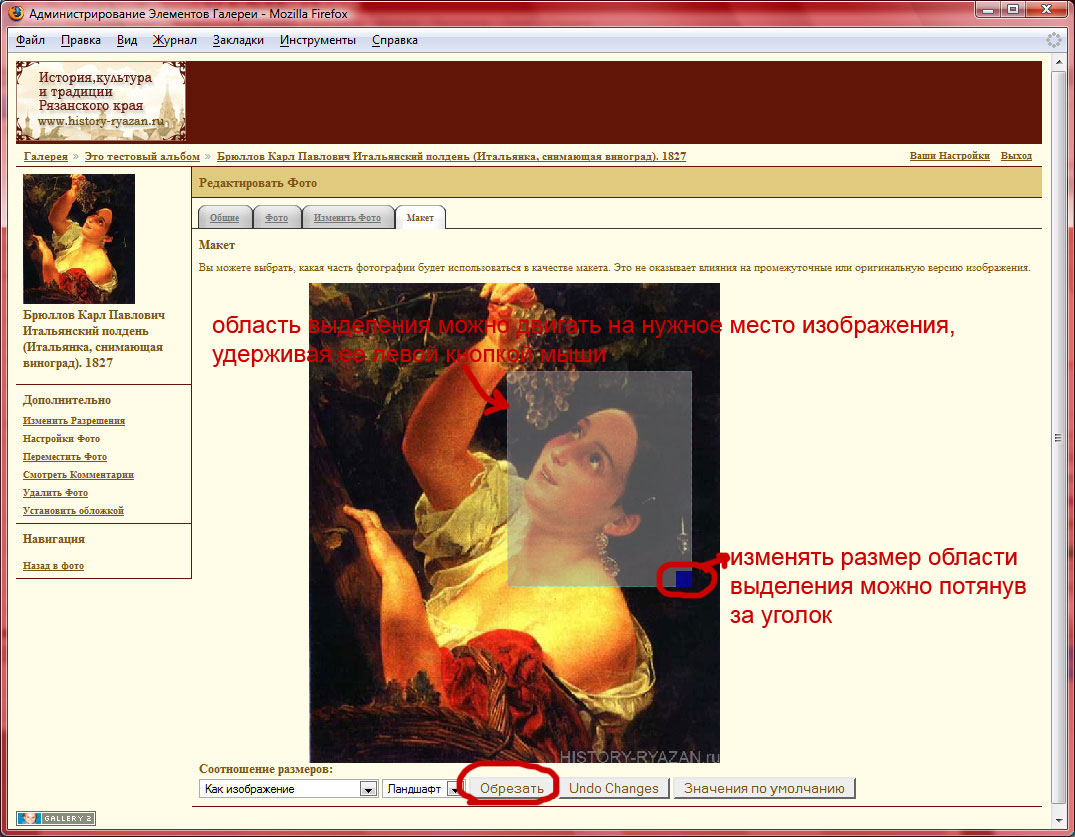Click the Обрезать crop button
Screen dimensions: 1075x837
(x=511, y=788)
